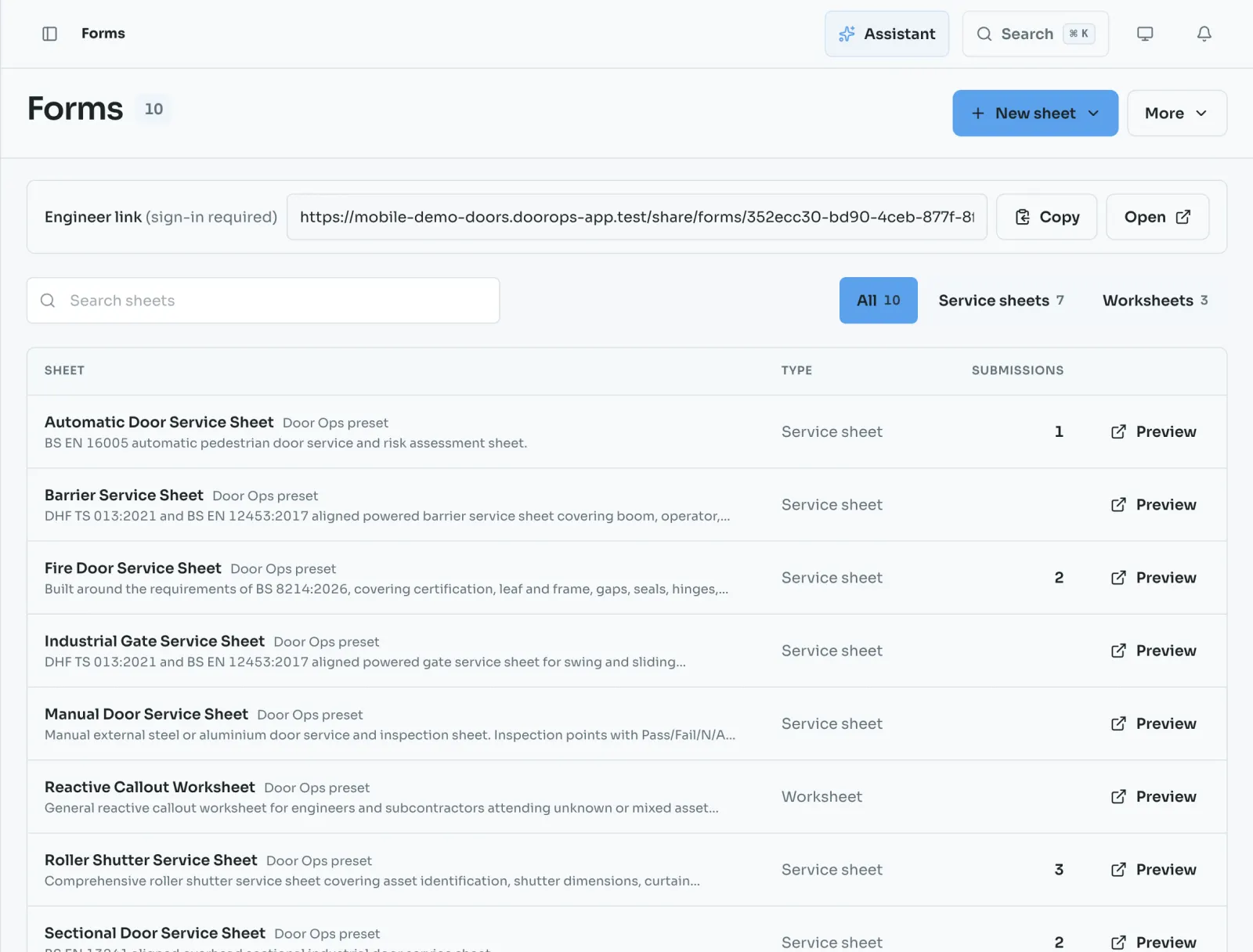Preview the Automatic Door Service Sheet
This screenshot has height=952, width=1253.
[x=1154, y=432]
